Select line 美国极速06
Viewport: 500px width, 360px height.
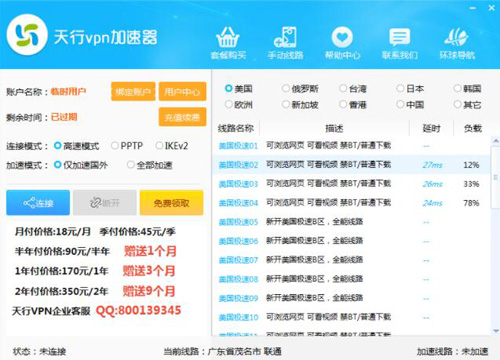tap(351, 241)
